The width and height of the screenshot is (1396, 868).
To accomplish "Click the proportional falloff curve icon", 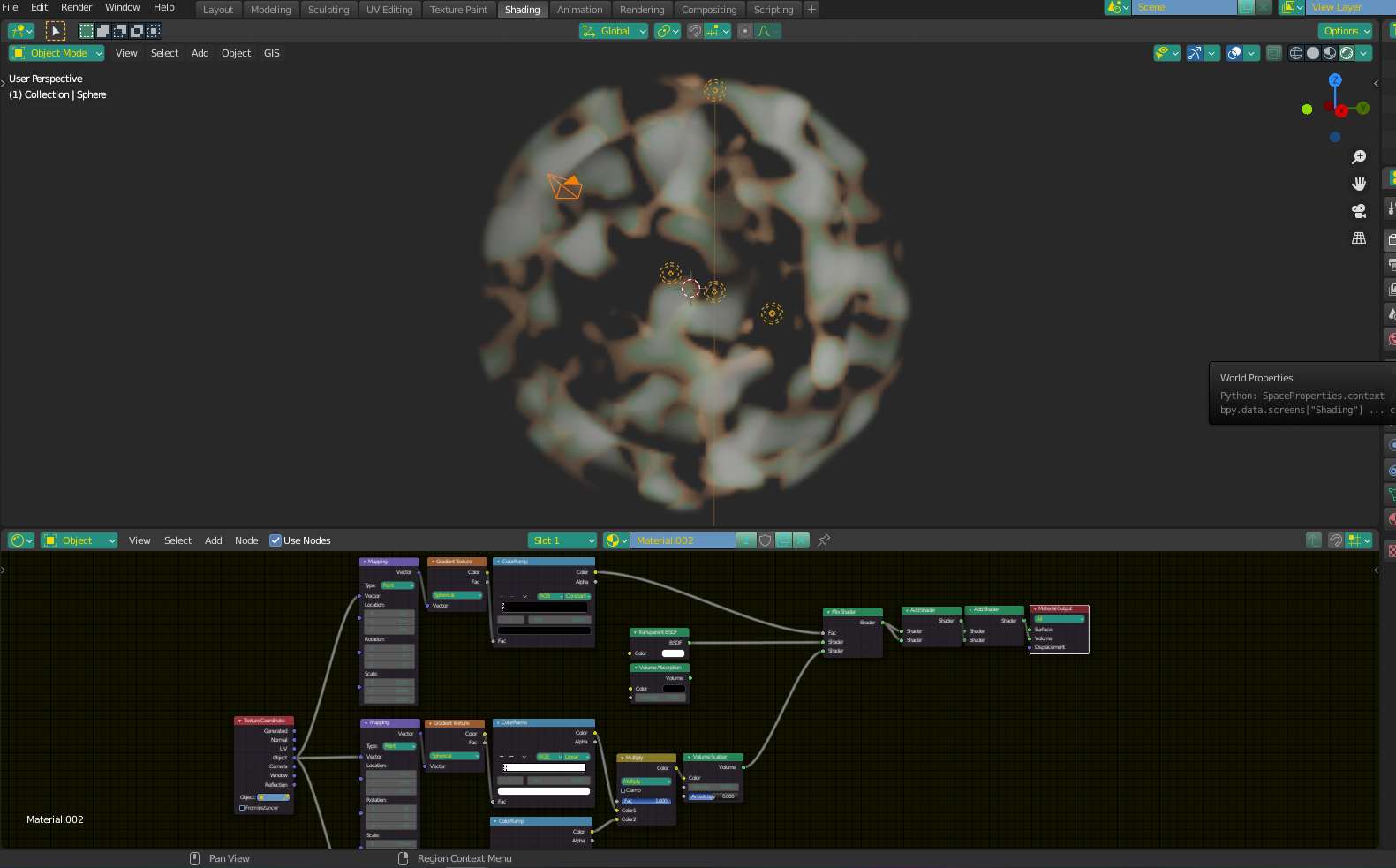I will pos(768,31).
